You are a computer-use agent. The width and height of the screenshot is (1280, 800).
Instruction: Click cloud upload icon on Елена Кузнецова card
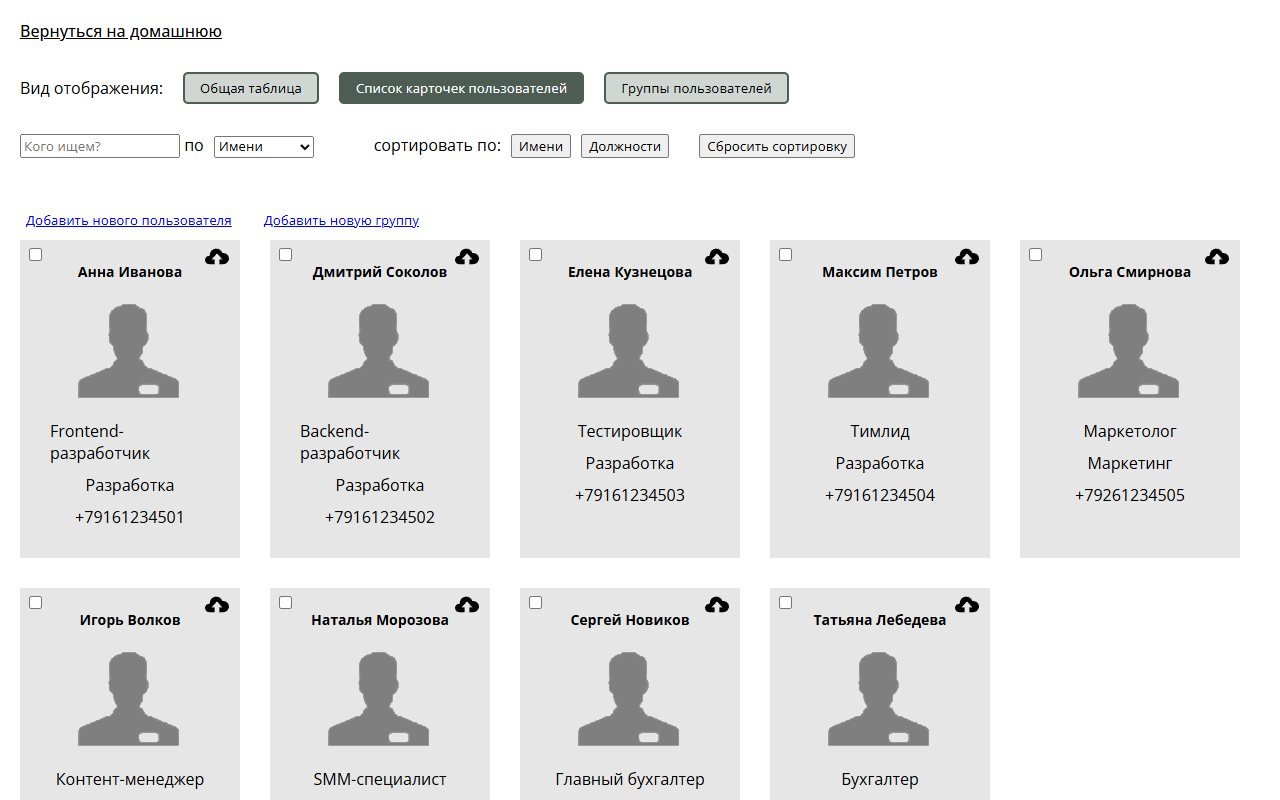coord(717,258)
